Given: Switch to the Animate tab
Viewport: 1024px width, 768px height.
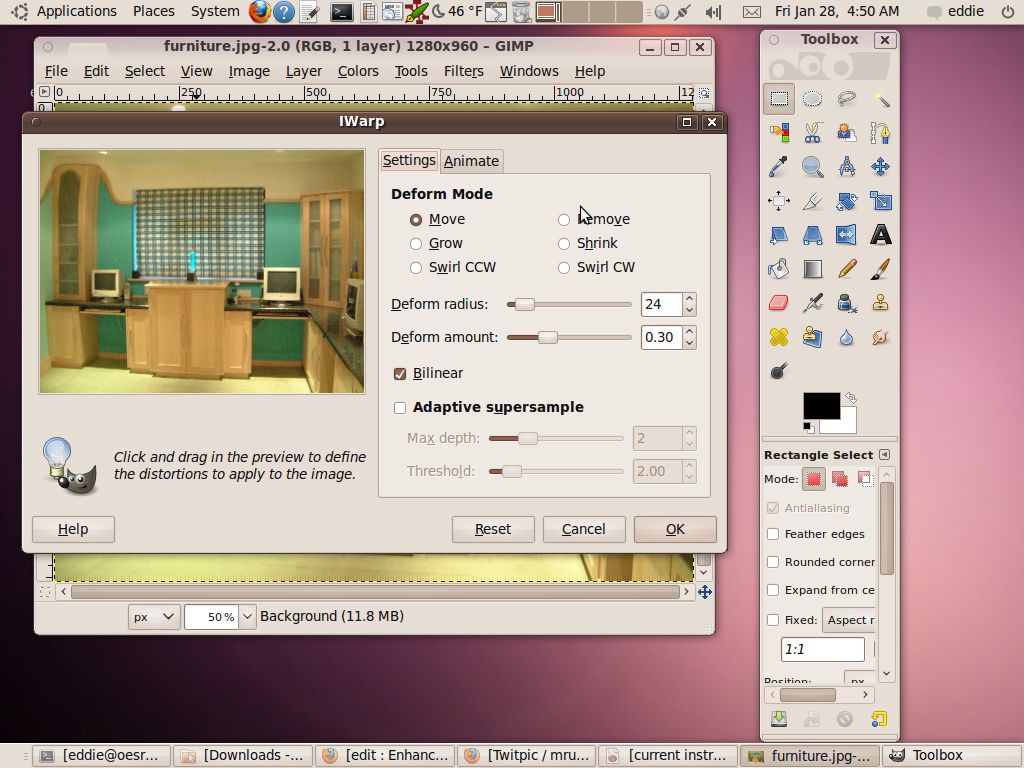Looking at the screenshot, I should 472,161.
